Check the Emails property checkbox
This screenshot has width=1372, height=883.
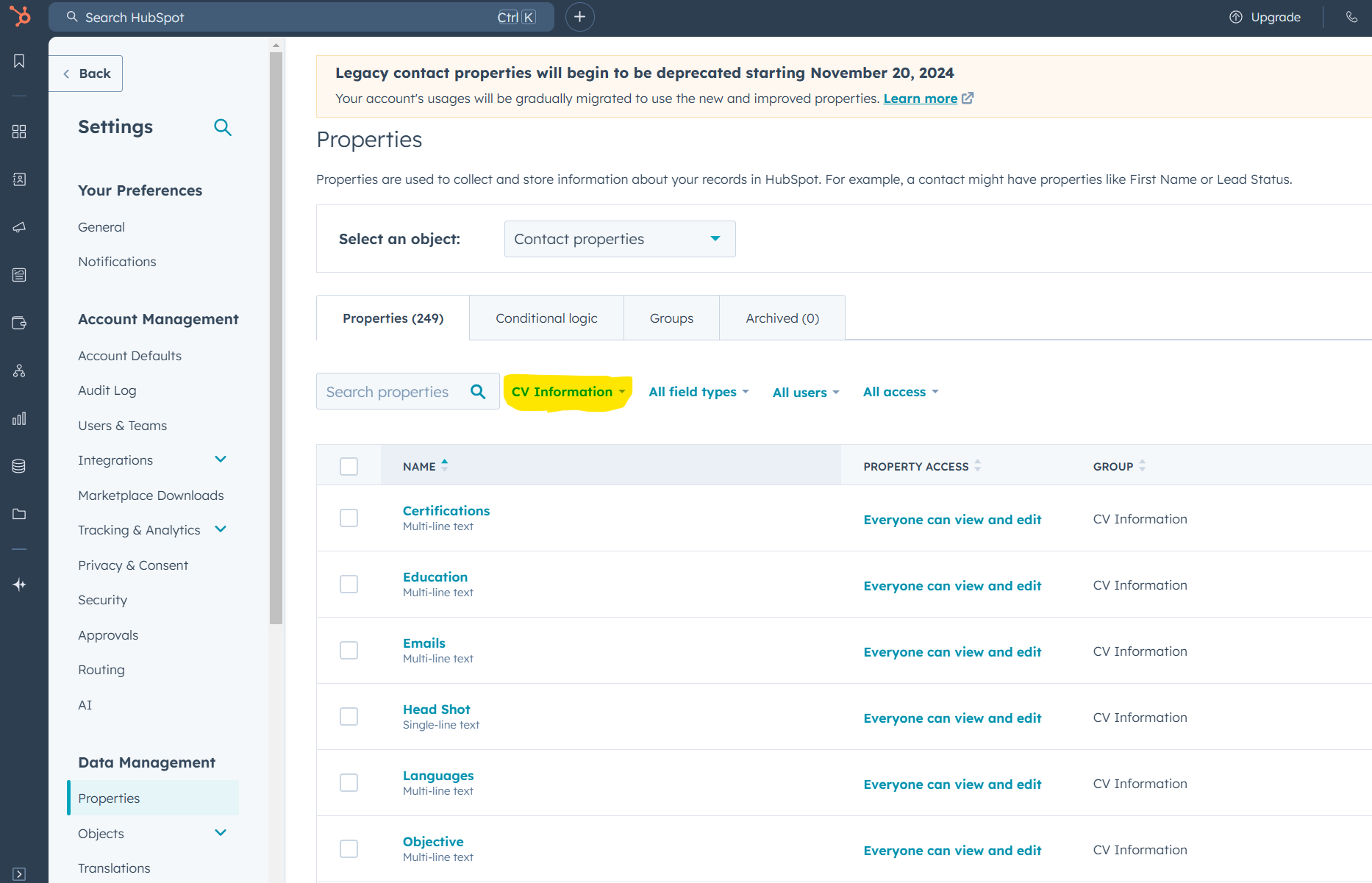pyautogui.click(x=349, y=650)
